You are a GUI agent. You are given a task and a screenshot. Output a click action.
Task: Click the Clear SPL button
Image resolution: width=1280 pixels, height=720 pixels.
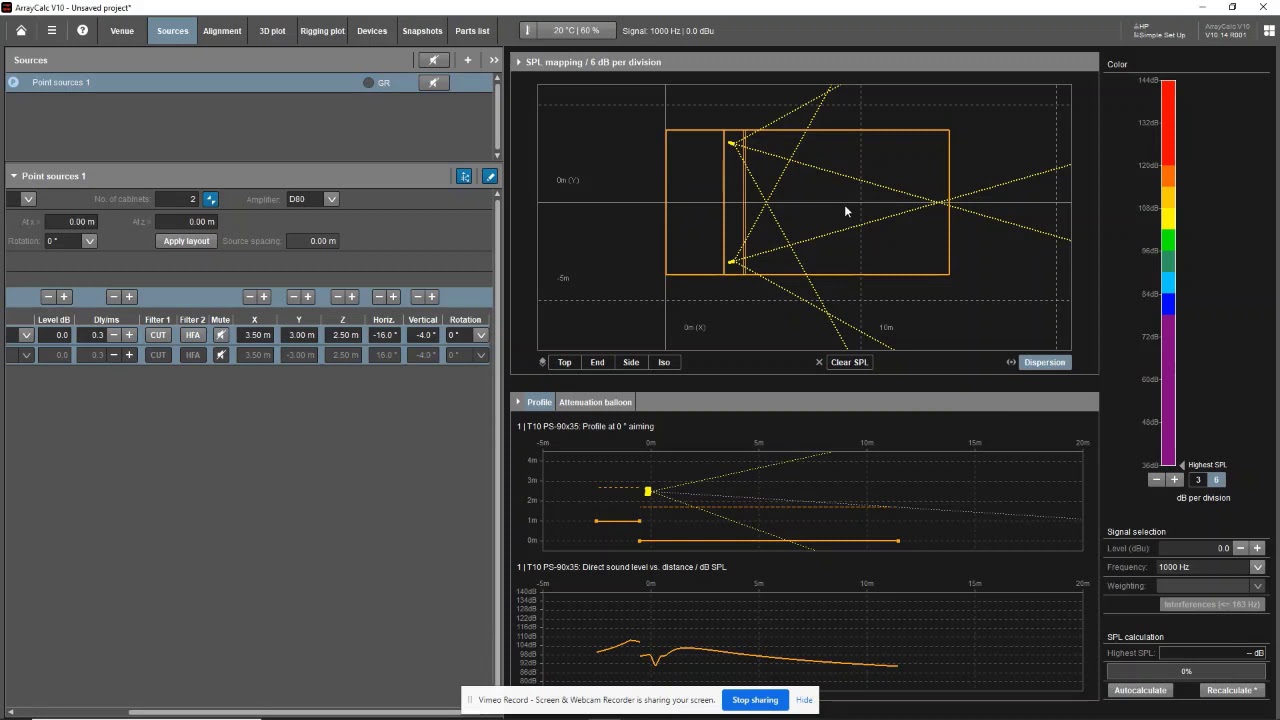click(849, 362)
